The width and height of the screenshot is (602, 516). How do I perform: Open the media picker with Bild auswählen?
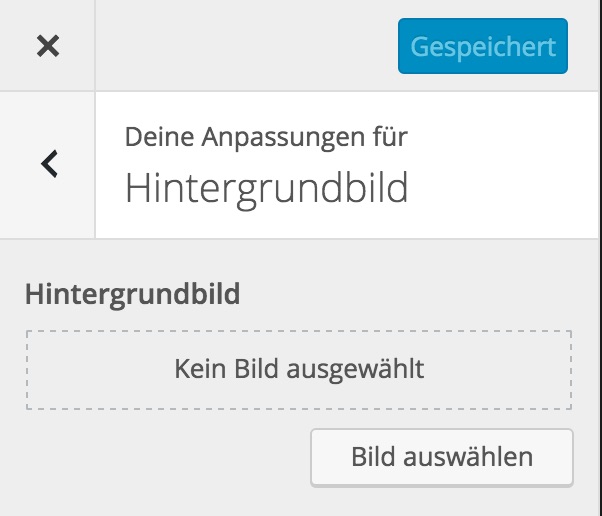click(441, 457)
